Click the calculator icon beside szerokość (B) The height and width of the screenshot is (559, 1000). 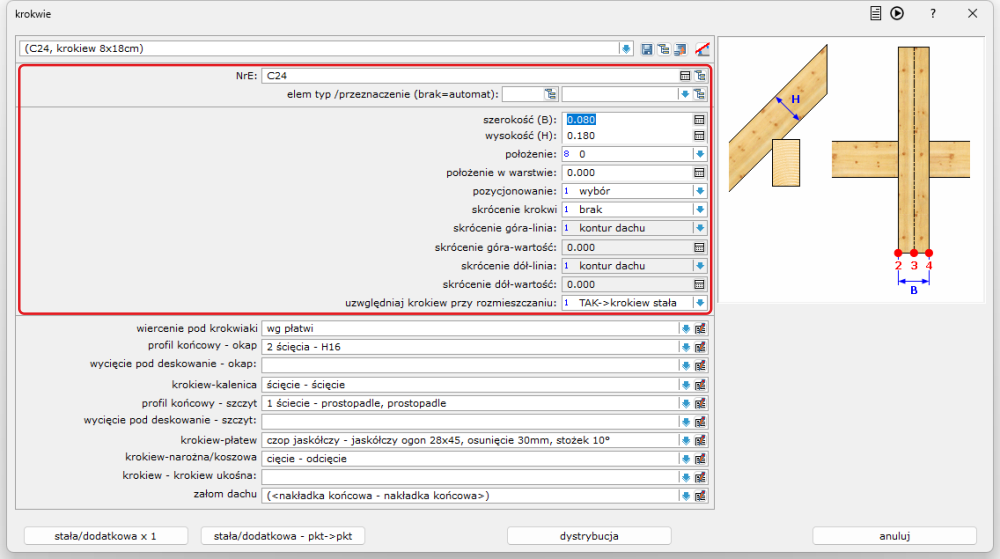[x=700, y=118]
